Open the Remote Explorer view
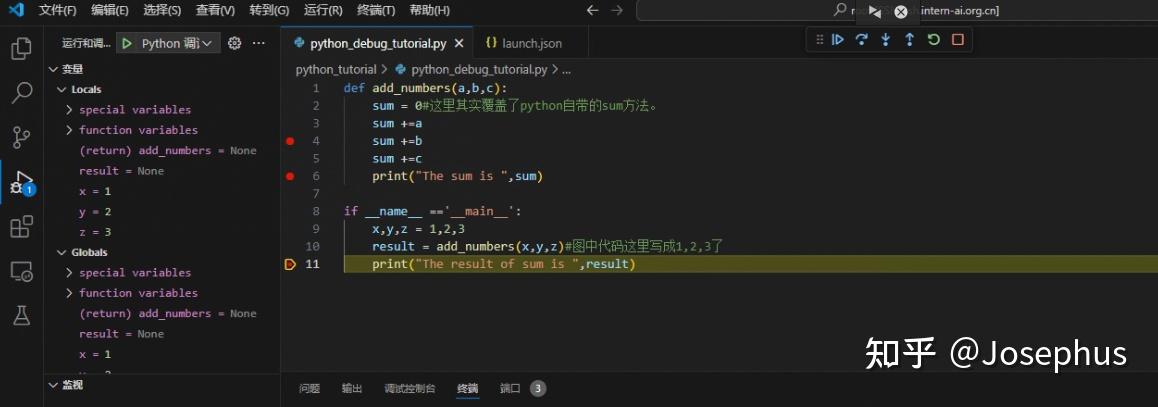 click(x=21, y=271)
